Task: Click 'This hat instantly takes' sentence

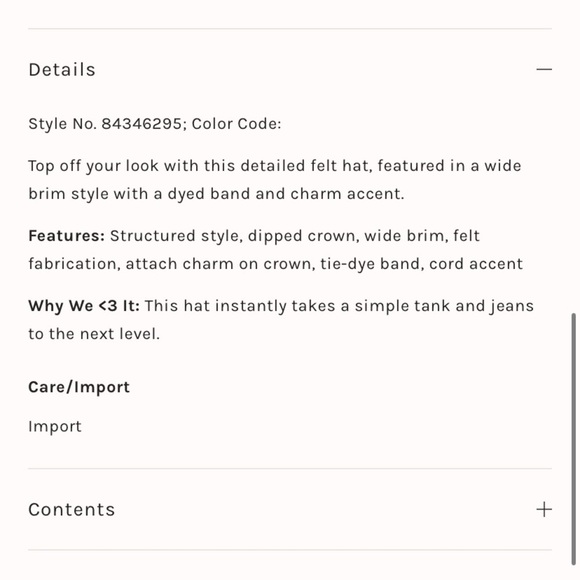Action: [x=240, y=306]
